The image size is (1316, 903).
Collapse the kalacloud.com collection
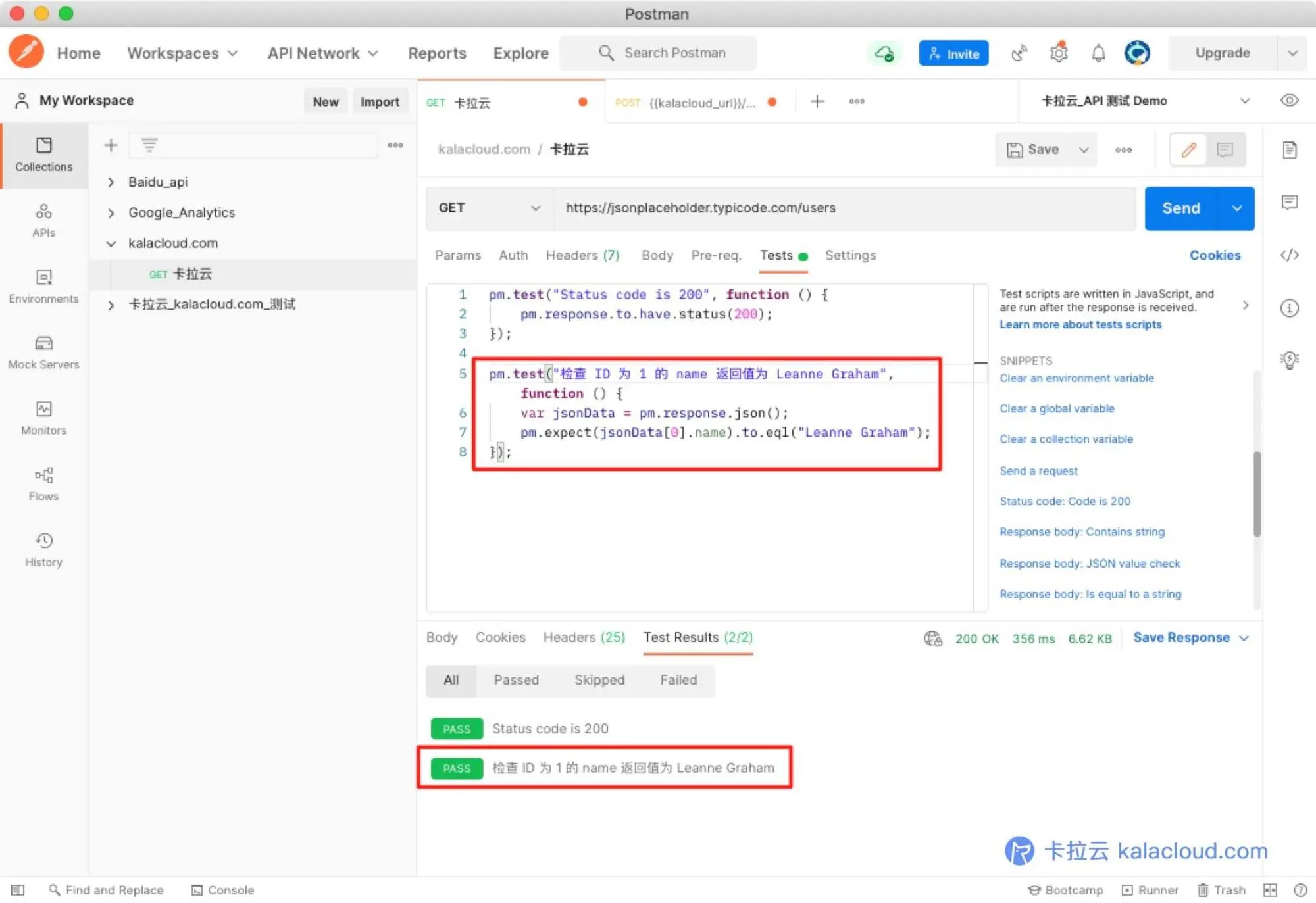coord(111,243)
